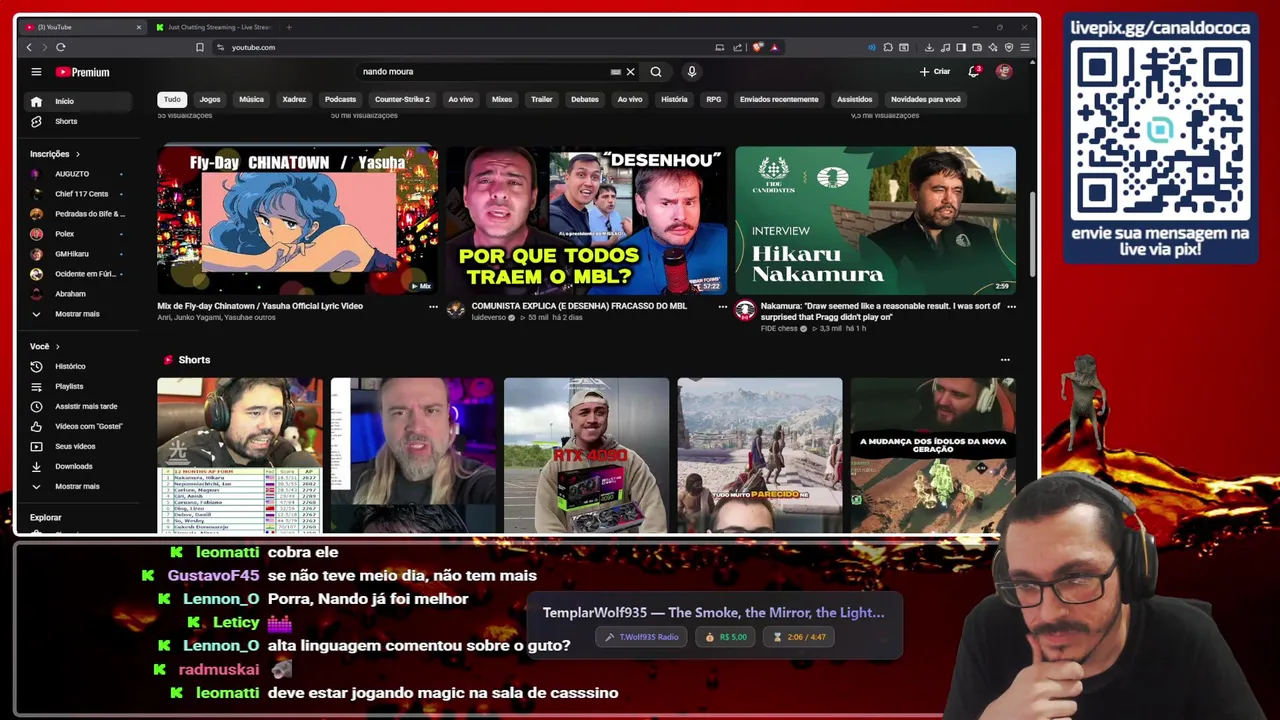
Task: Open Shorts from the sidebar
Action: 79,121
